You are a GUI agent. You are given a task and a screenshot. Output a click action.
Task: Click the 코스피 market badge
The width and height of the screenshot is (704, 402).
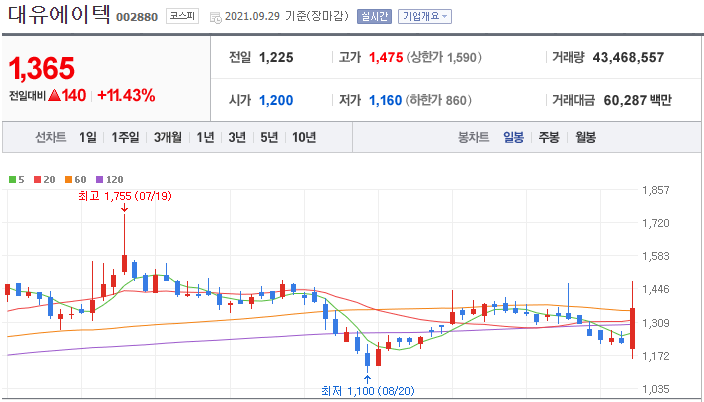[182, 17]
